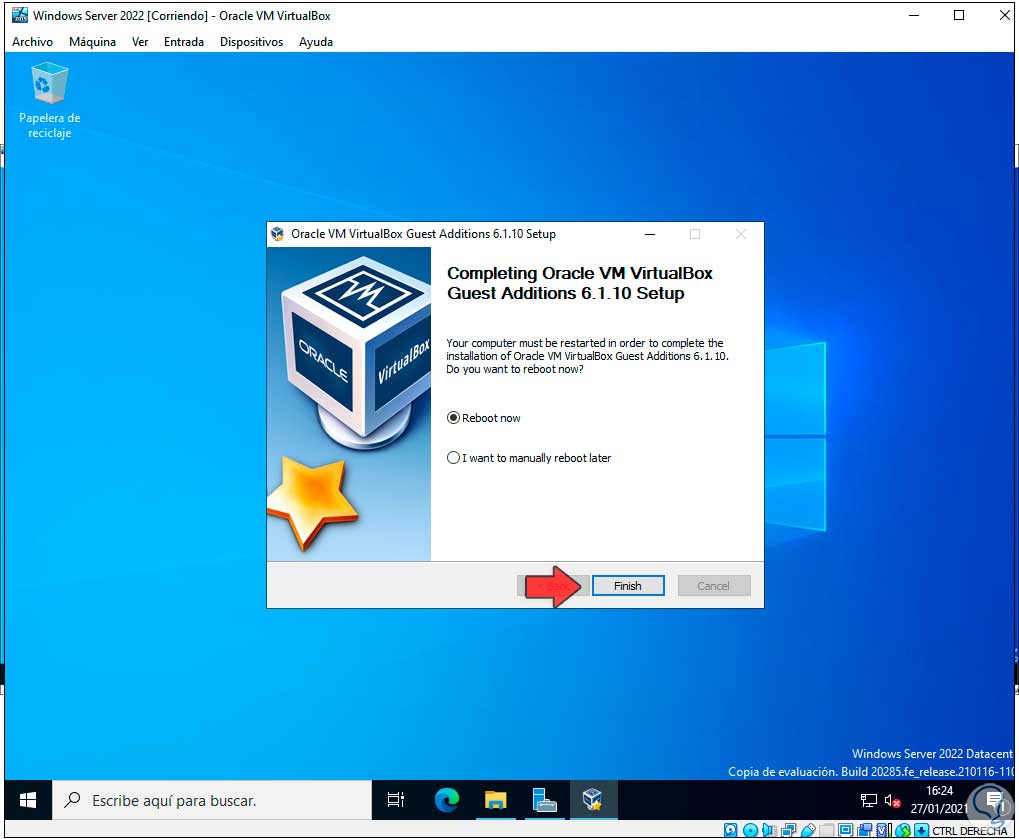Screen dimensions: 1019x839
Task: Open the recording indicator in status bar
Action: pyautogui.click(x=865, y=830)
